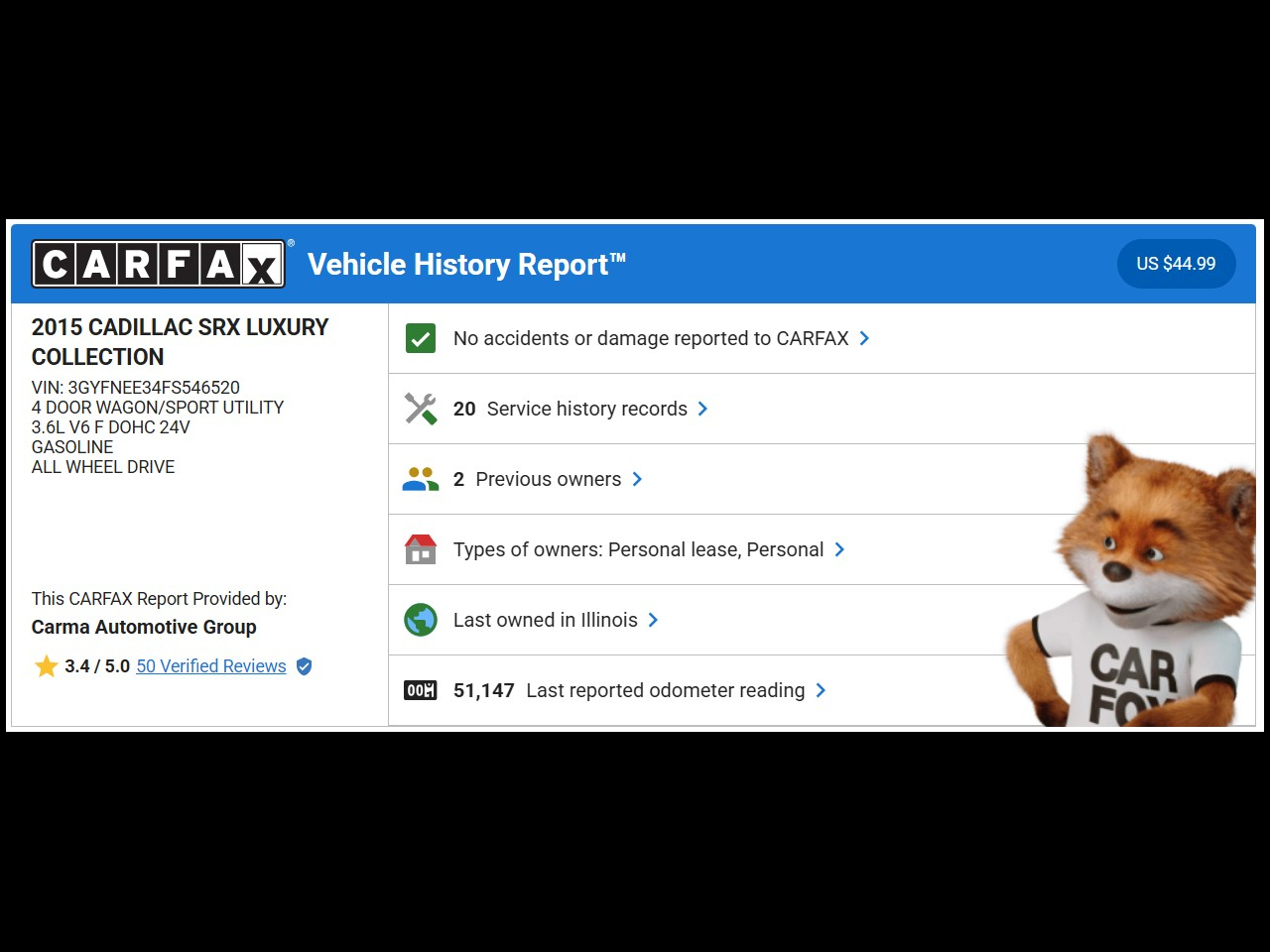
Task: Open the 50 Verified Reviews link
Action: tap(211, 666)
